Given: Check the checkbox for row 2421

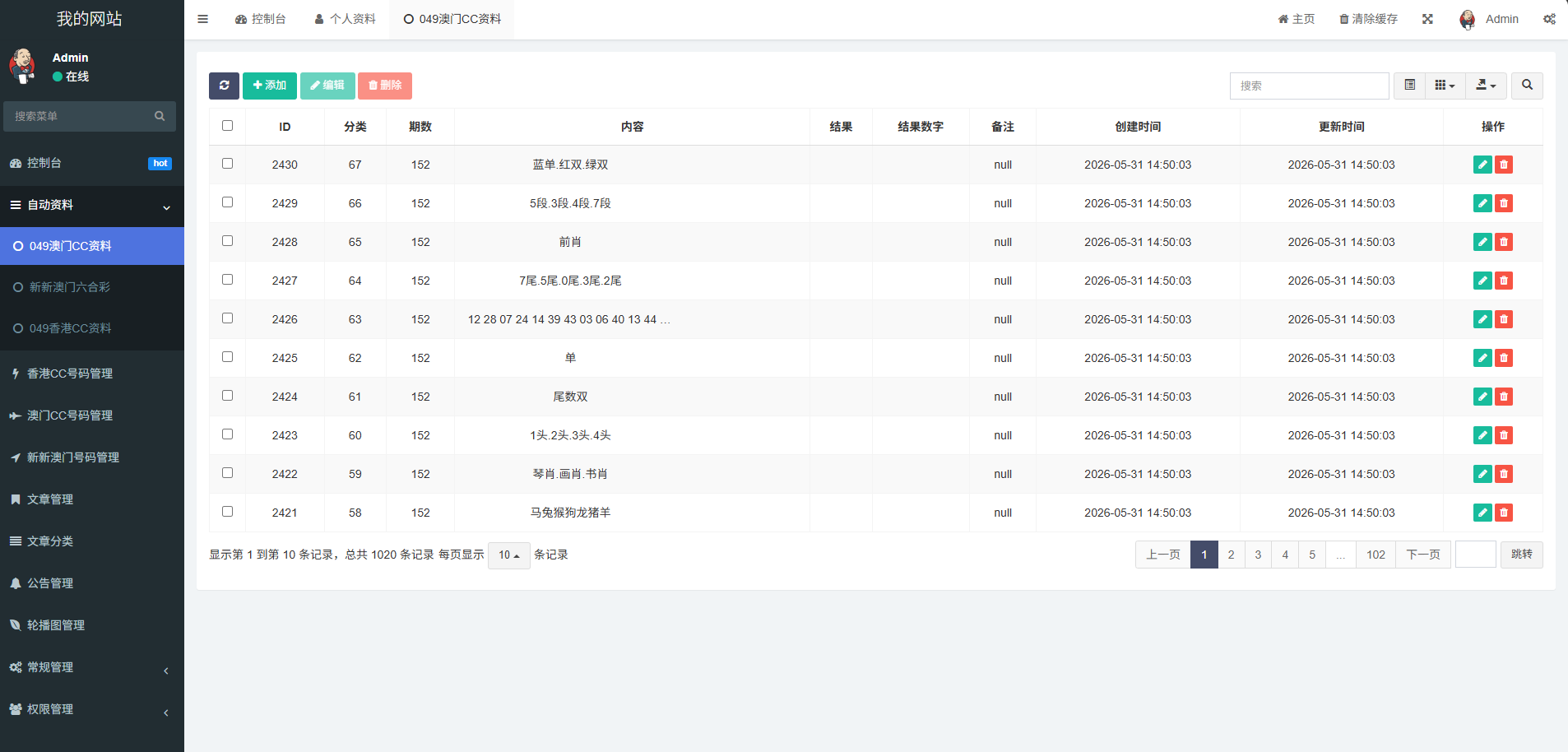Looking at the screenshot, I should [228, 512].
